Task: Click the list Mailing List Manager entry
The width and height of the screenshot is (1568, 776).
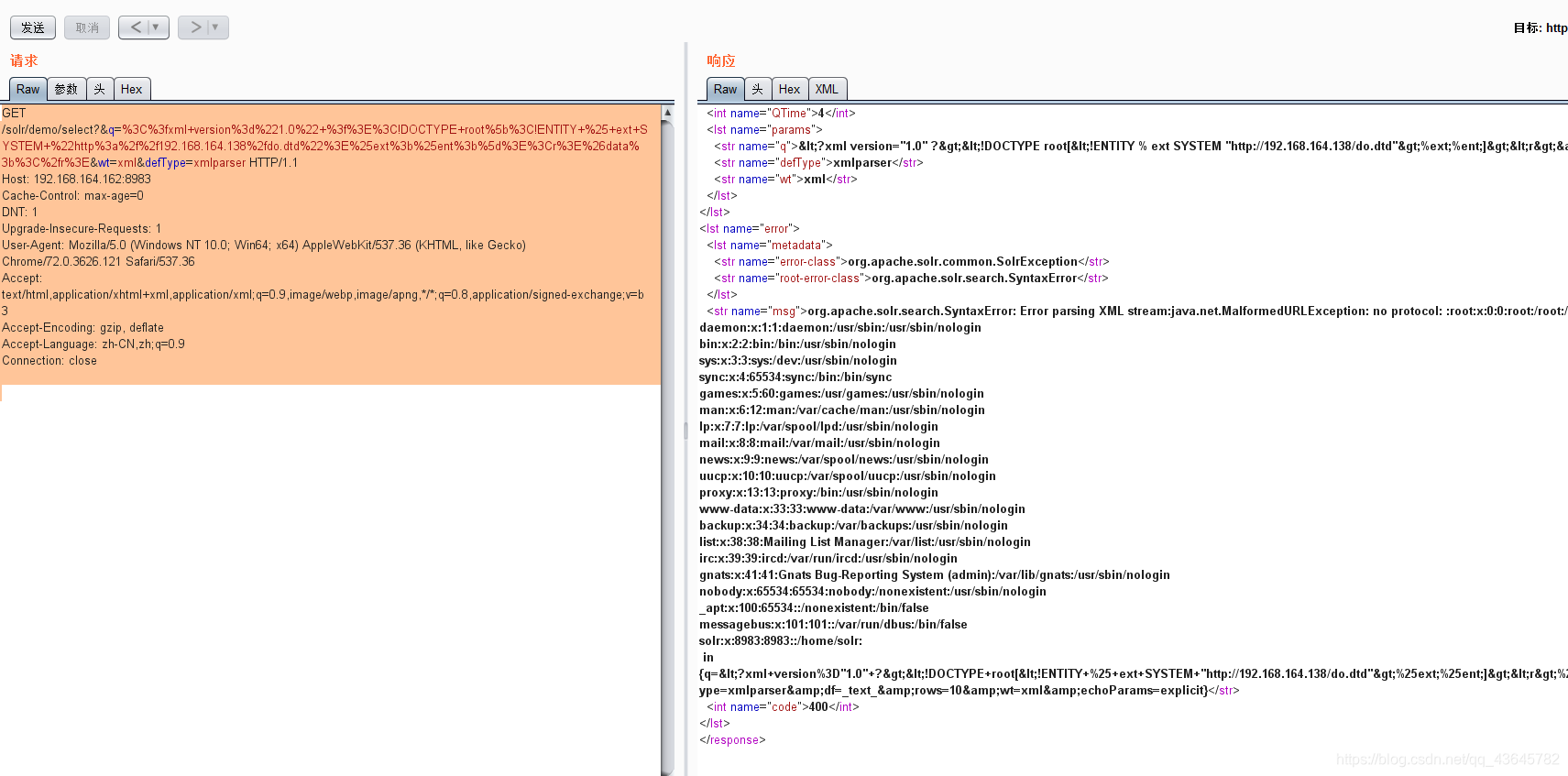Action: [x=865, y=541]
